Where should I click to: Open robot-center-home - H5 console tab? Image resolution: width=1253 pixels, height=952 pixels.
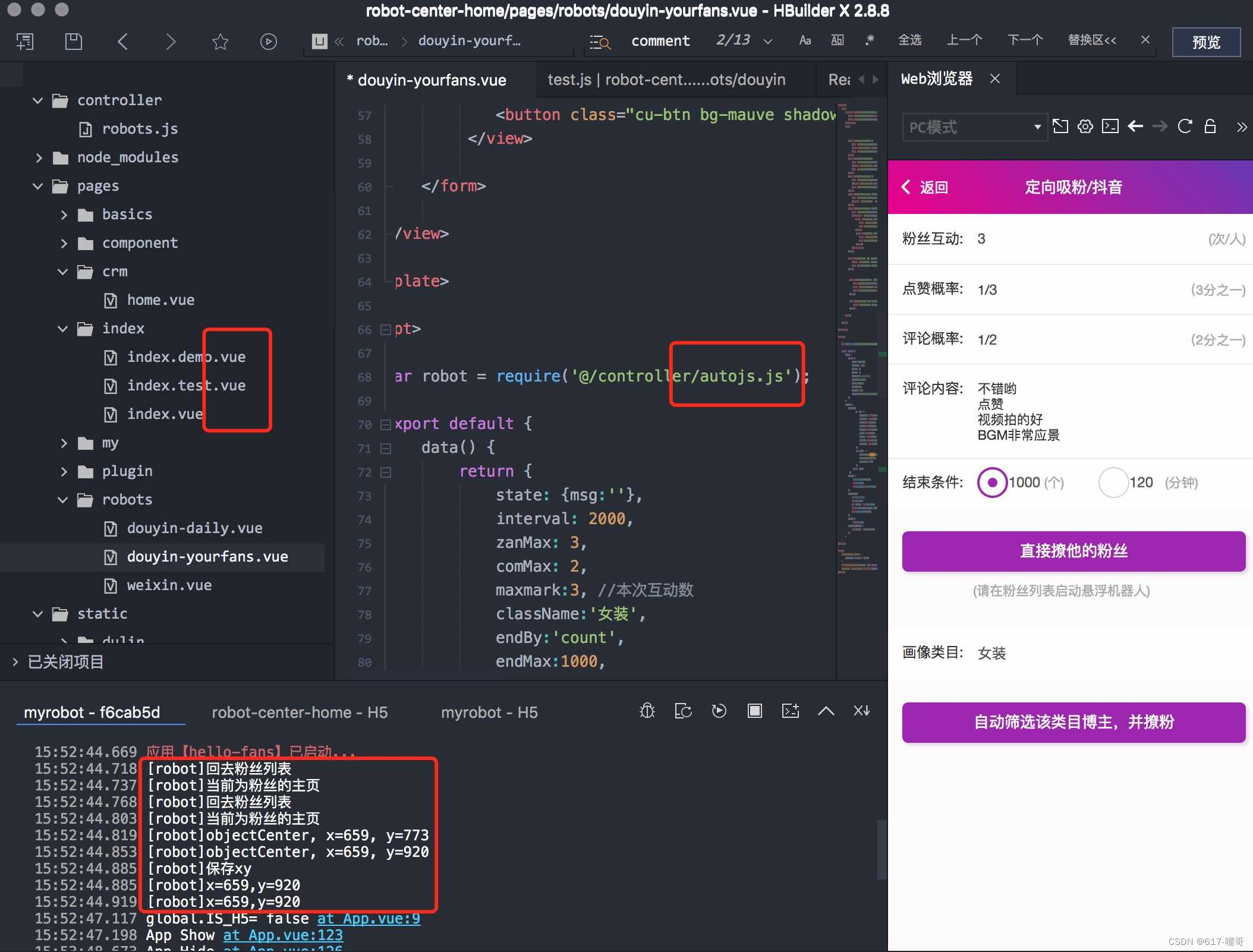tap(300, 713)
